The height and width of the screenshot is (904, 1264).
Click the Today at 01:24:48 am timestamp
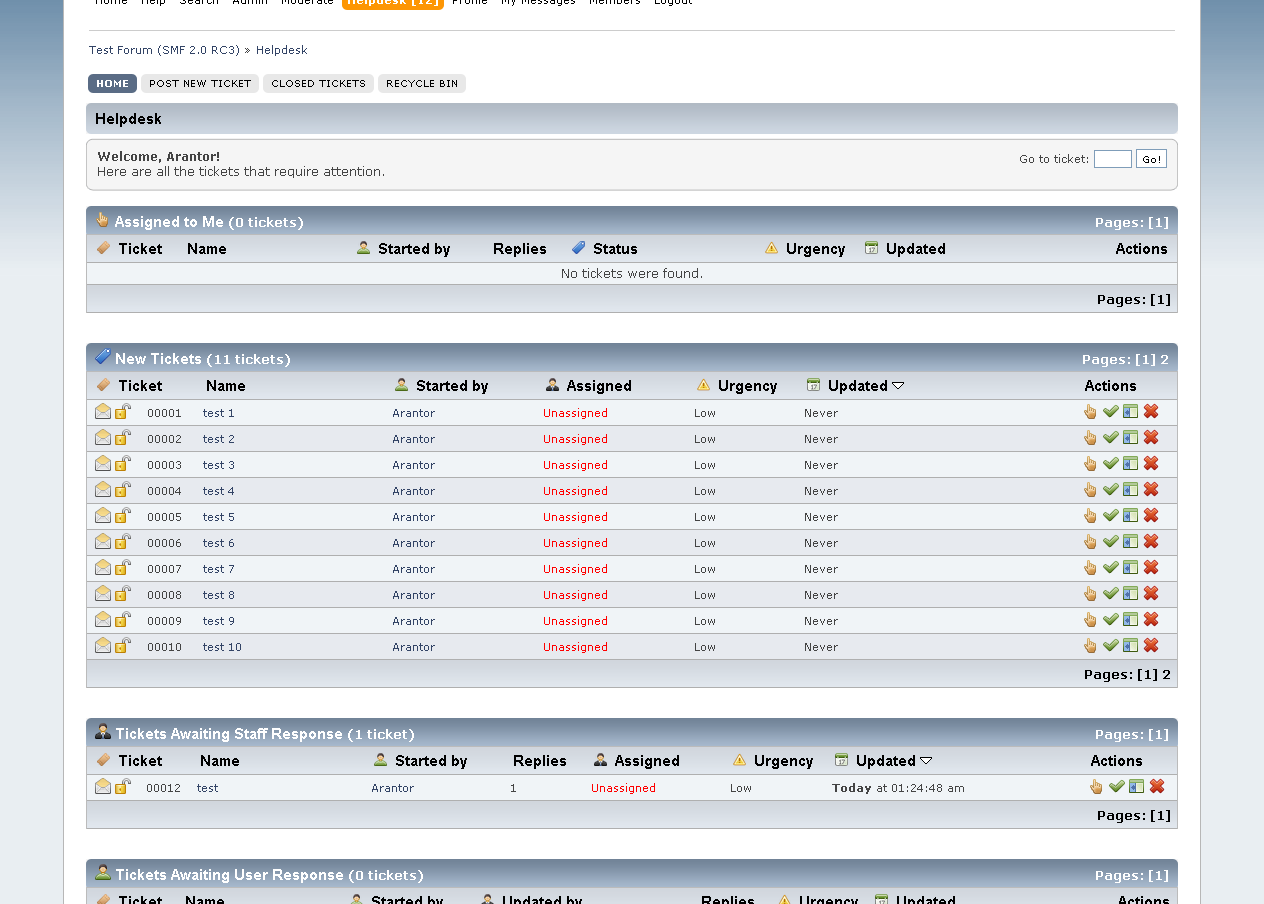(x=898, y=788)
